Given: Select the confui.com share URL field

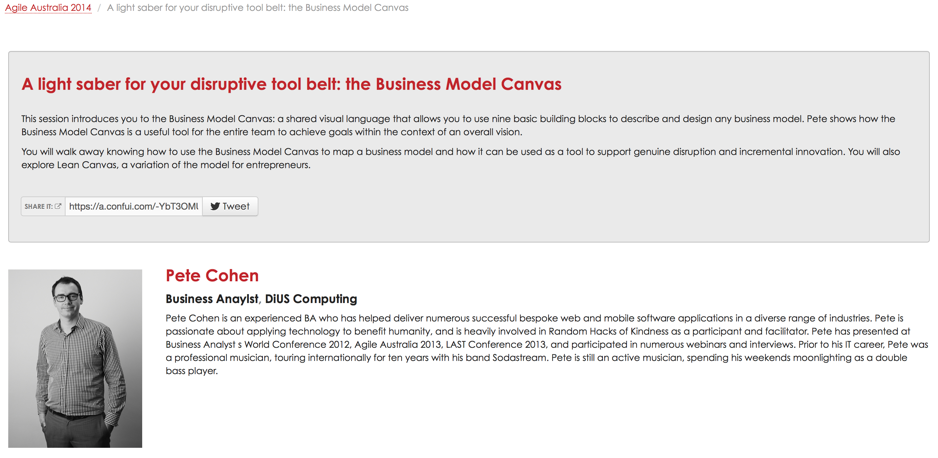Looking at the screenshot, I should click(133, 206).
